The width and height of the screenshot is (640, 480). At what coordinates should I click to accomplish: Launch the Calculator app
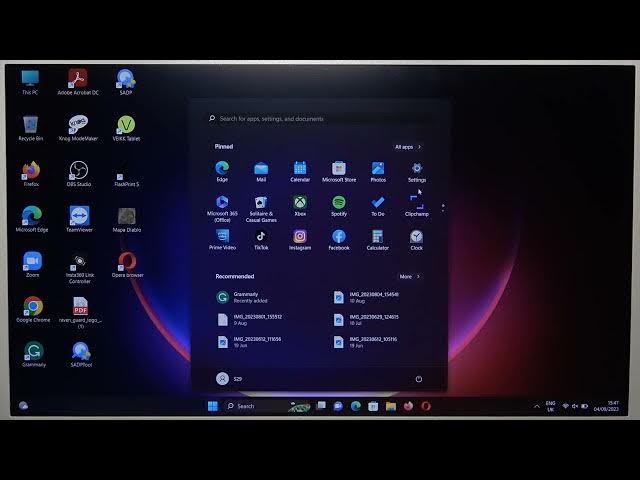tap(378, 240)
